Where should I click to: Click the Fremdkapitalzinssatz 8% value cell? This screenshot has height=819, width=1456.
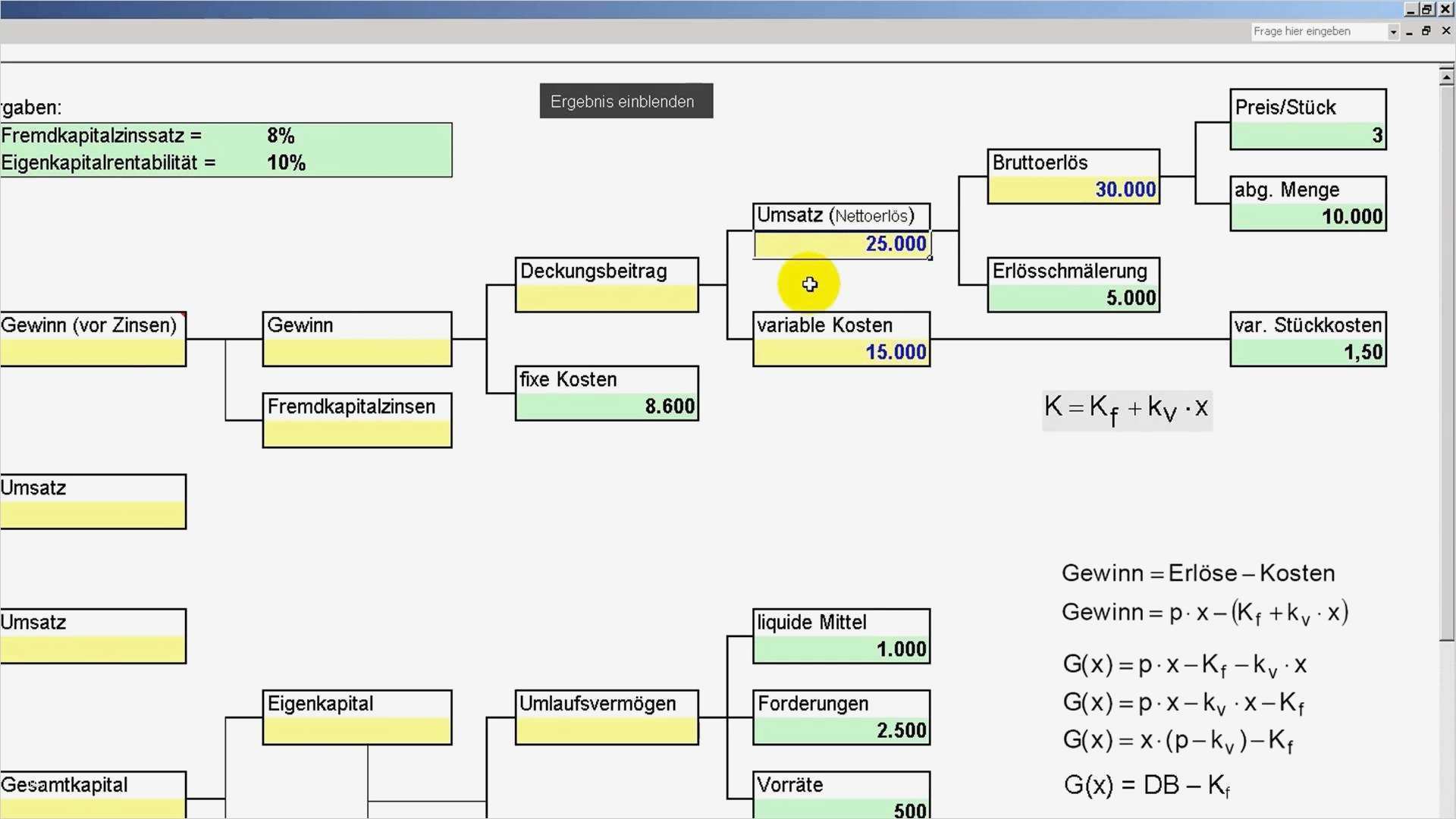[x=281, y=136]
